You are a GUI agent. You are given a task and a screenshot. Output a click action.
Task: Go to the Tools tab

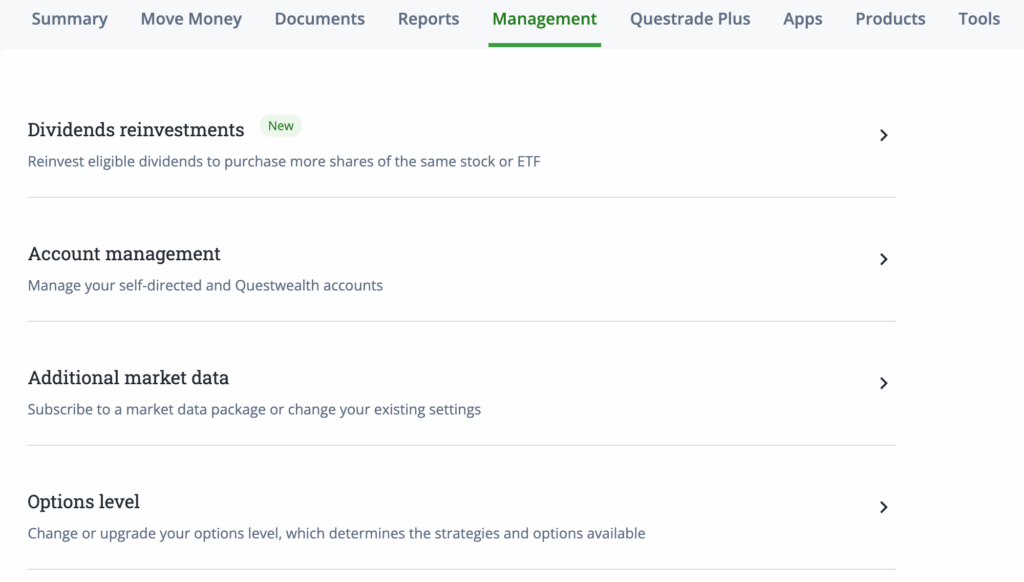point(978,19)
